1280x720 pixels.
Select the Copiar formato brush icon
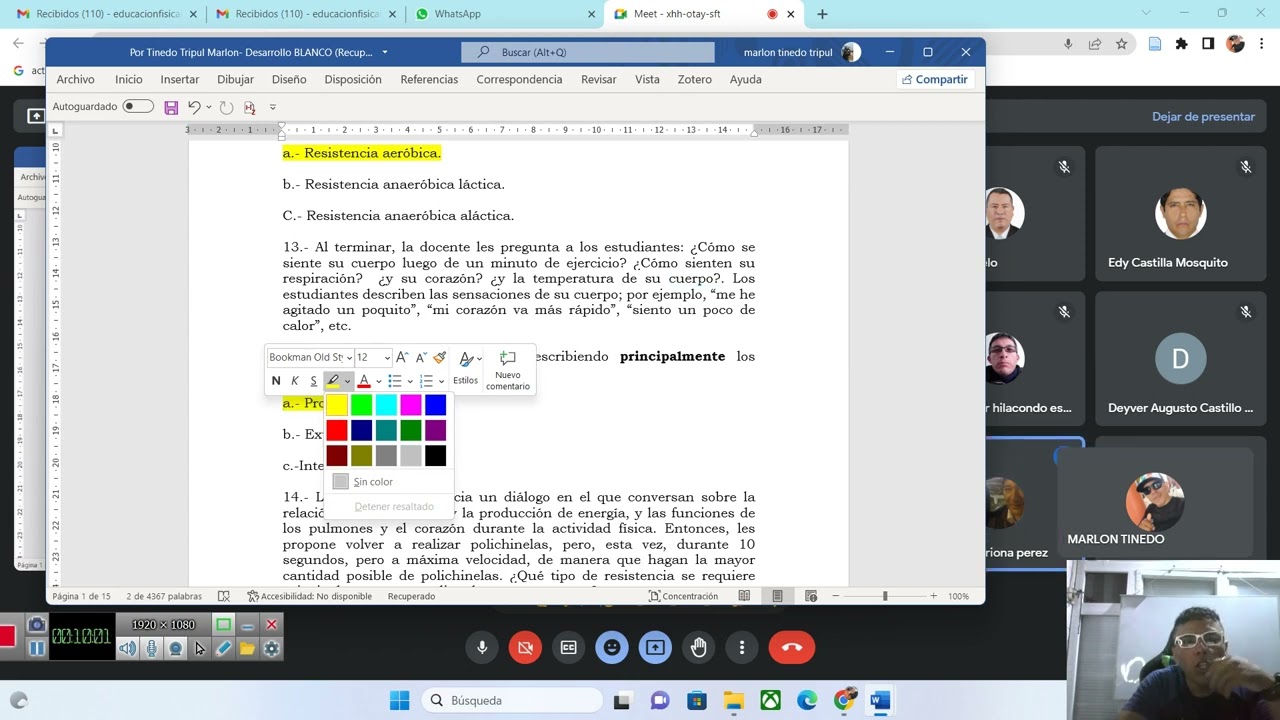pos(439,357)
